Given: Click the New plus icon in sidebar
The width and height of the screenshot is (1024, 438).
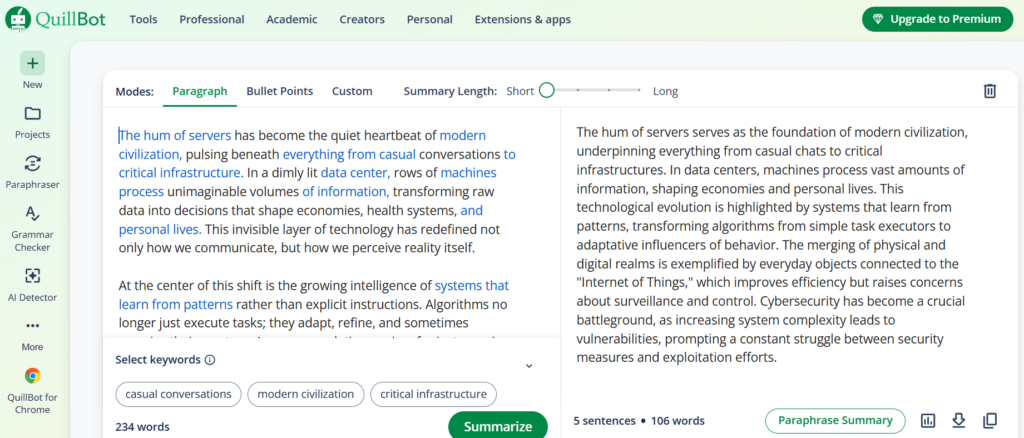Looking at the screenshot, I should (x=32, y=63).
